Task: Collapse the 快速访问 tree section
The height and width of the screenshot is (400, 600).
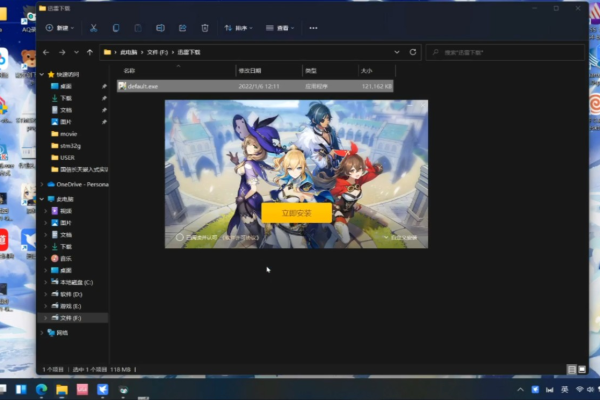Action: coord(42,74)
